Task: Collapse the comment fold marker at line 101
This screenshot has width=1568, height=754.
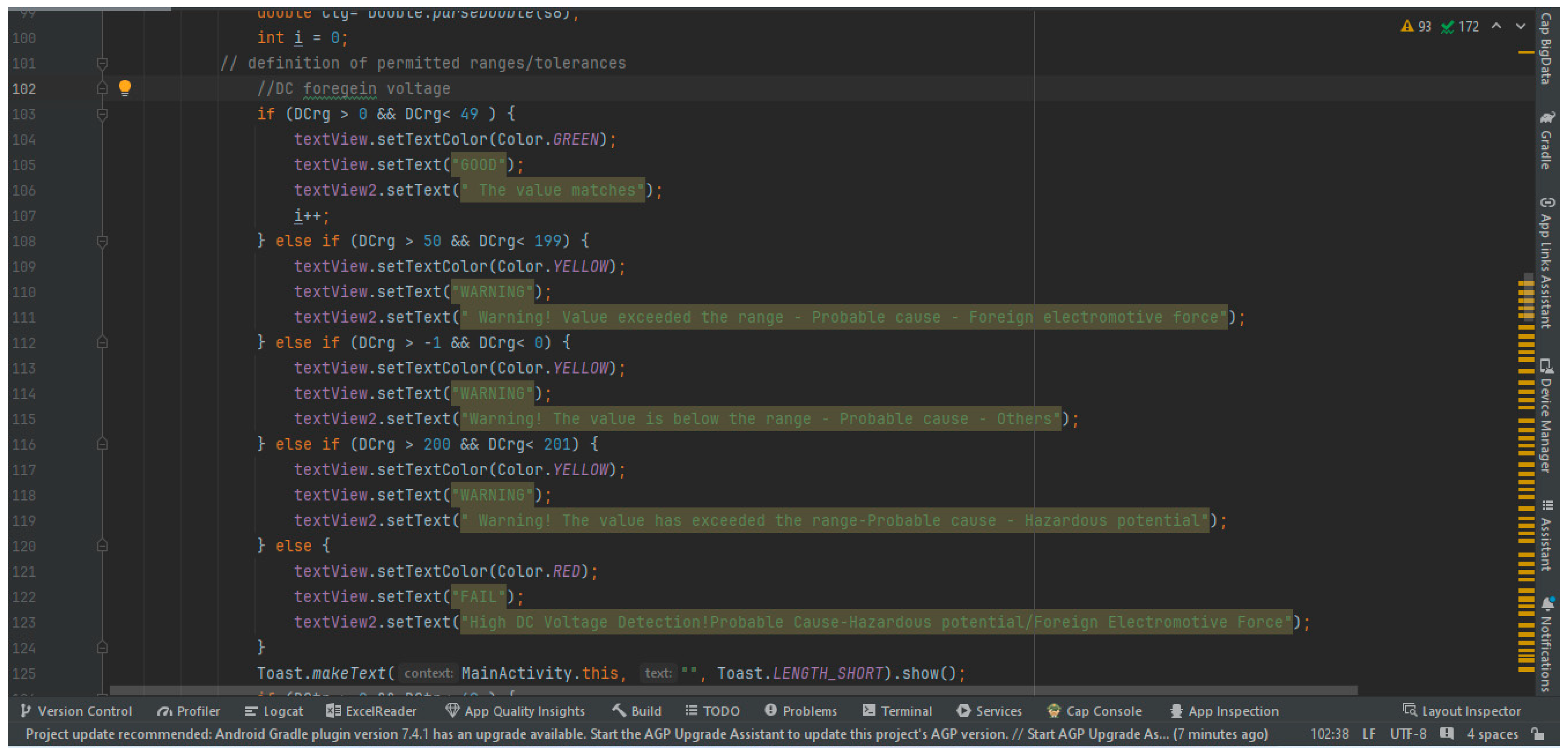Action: 102,63
